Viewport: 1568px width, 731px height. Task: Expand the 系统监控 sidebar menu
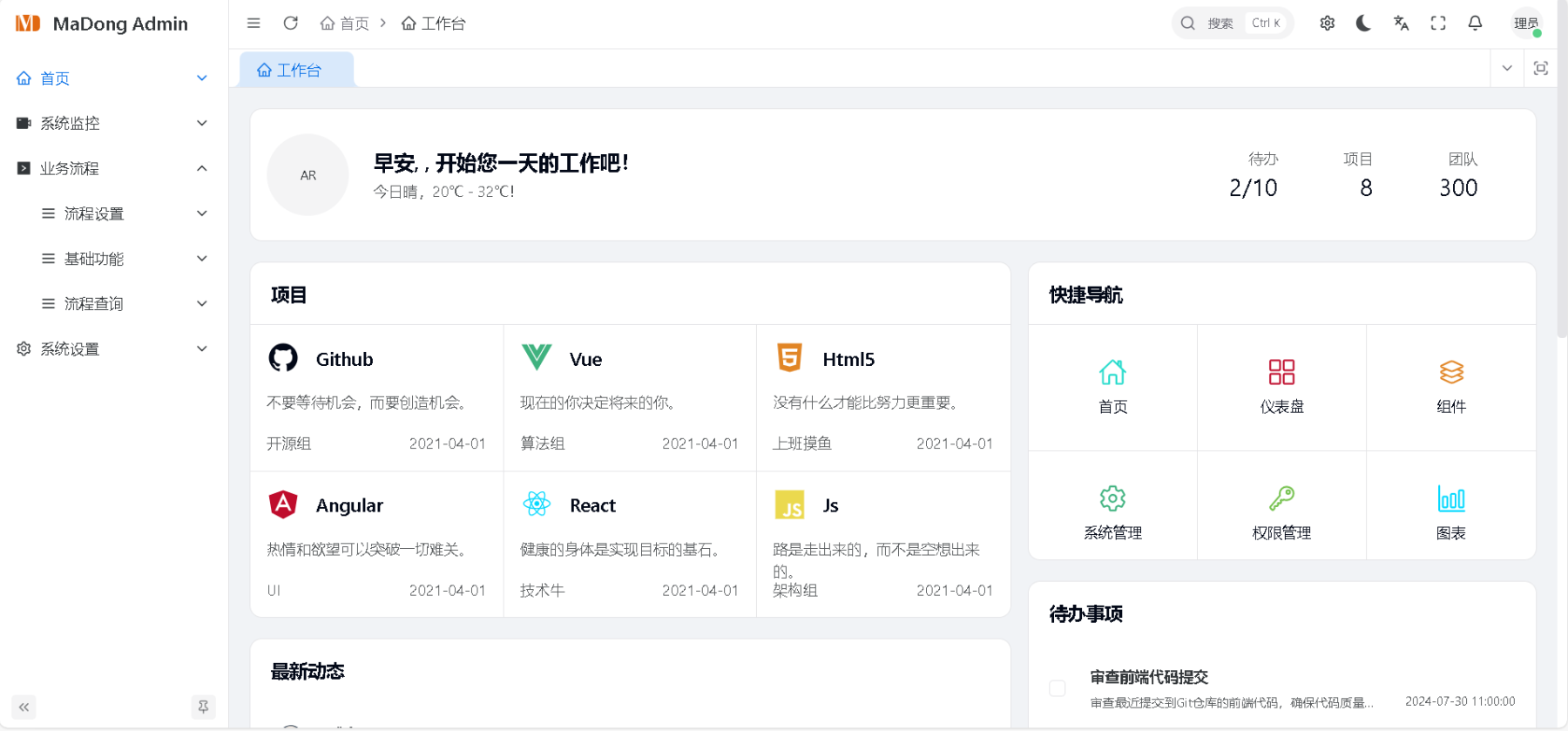pyautogui.click(x=113, y=123)
